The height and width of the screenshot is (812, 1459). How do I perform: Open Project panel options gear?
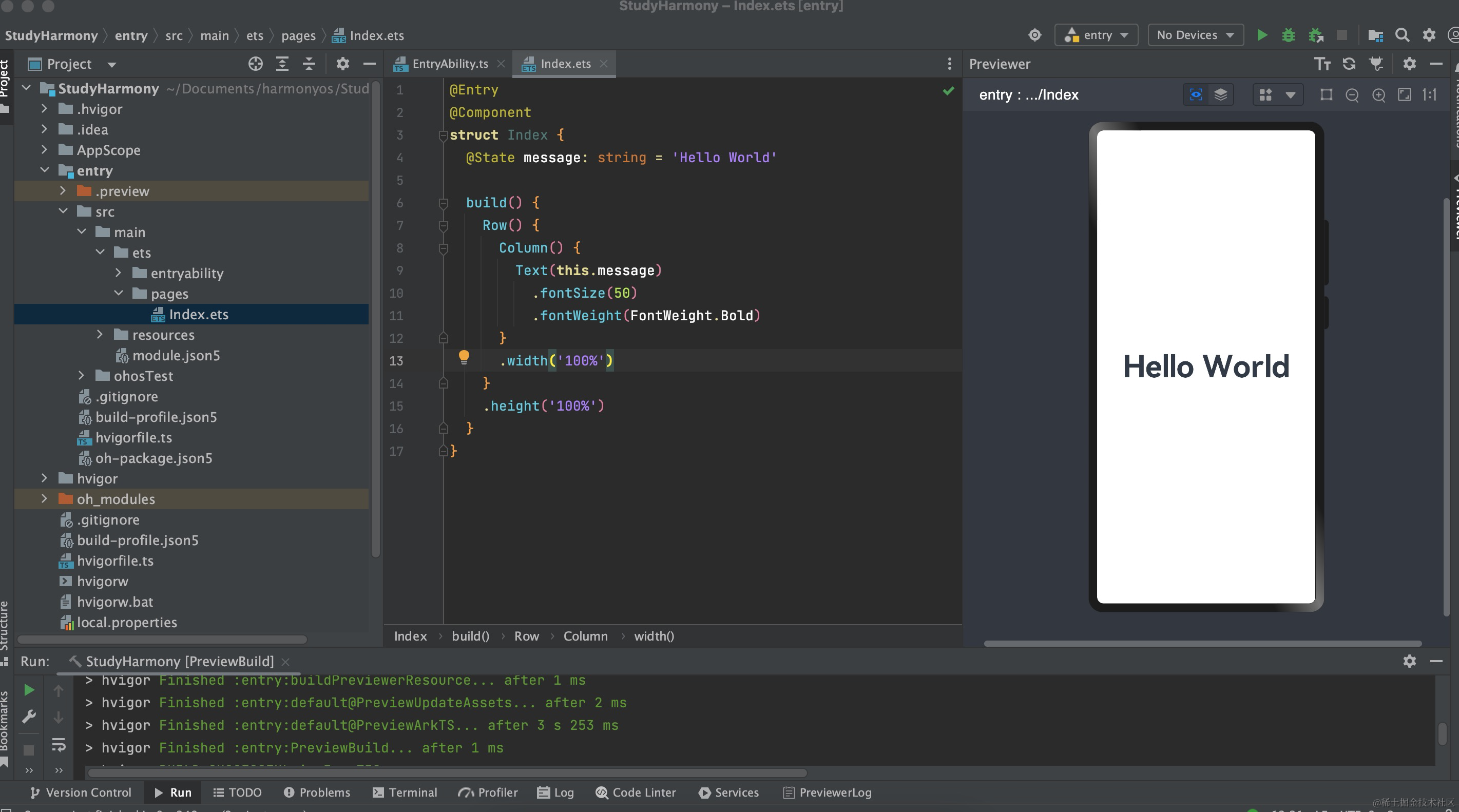(x=342, y=64)
